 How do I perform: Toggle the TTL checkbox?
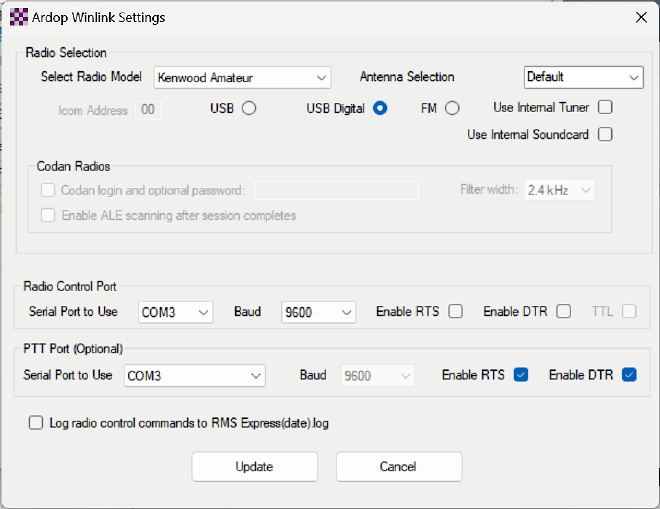click(x=629, y=312)
